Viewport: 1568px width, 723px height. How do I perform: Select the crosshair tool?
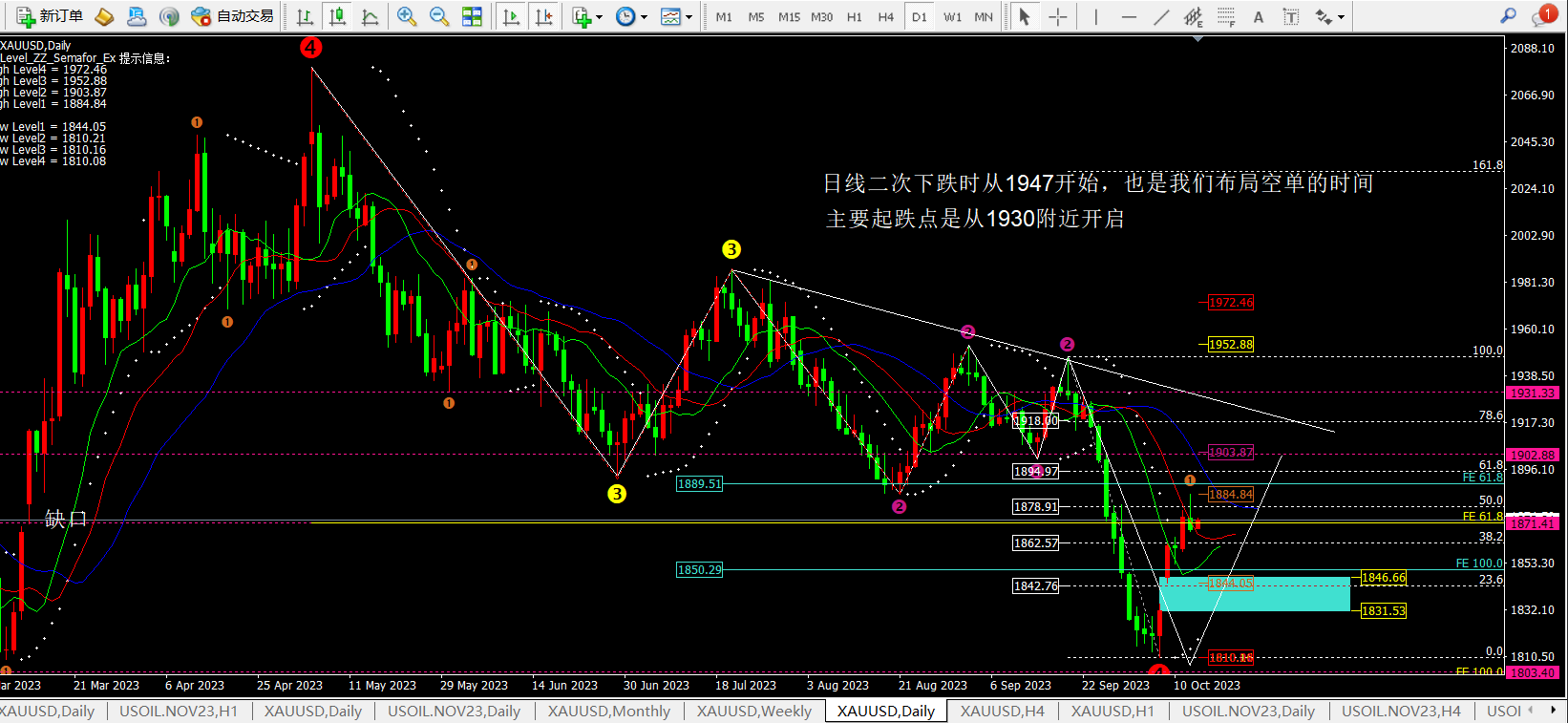pyautogui.click(x=1058, y=16)
